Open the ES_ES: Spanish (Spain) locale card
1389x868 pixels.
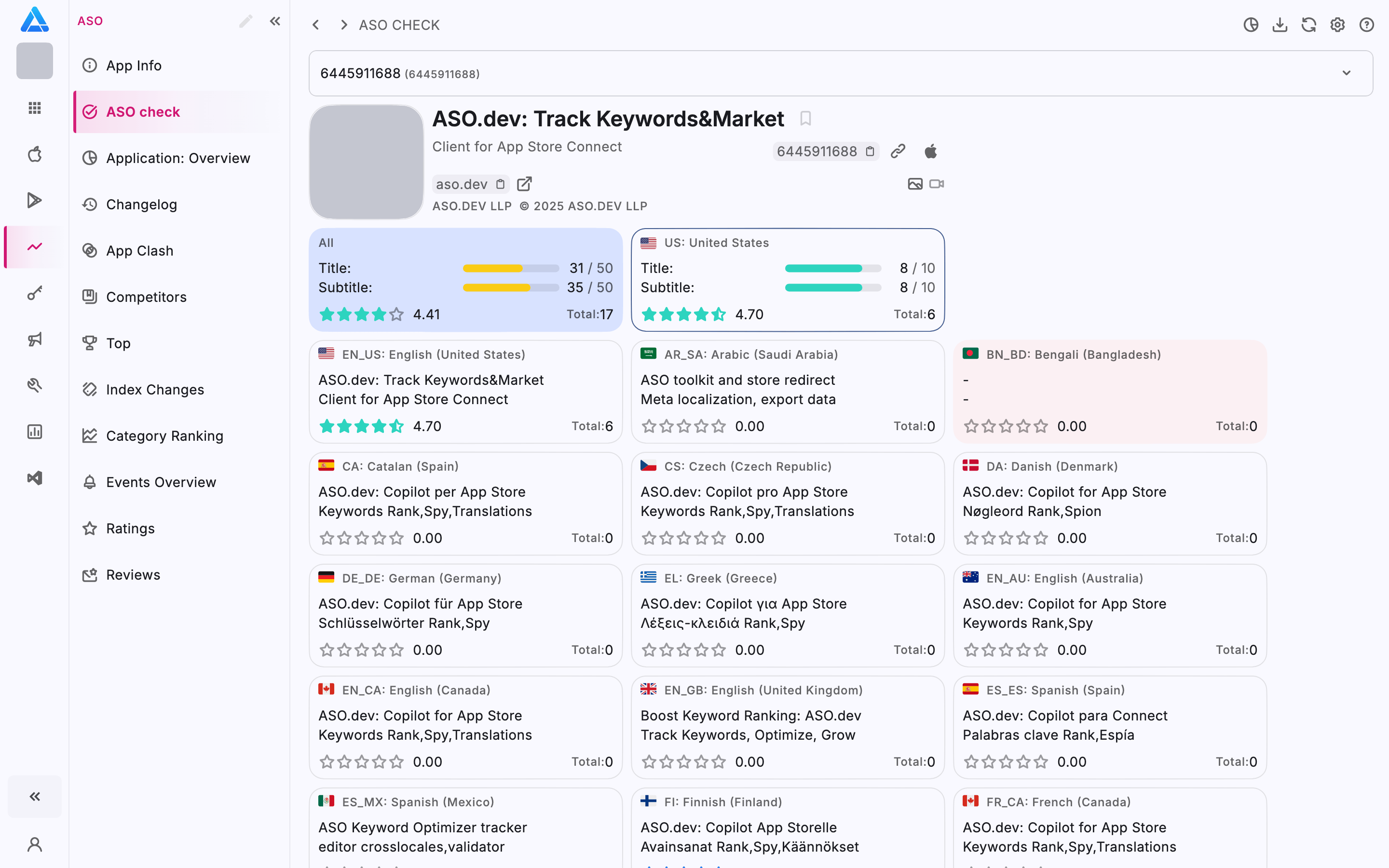pyautogui.click(x=1109, y=727)
